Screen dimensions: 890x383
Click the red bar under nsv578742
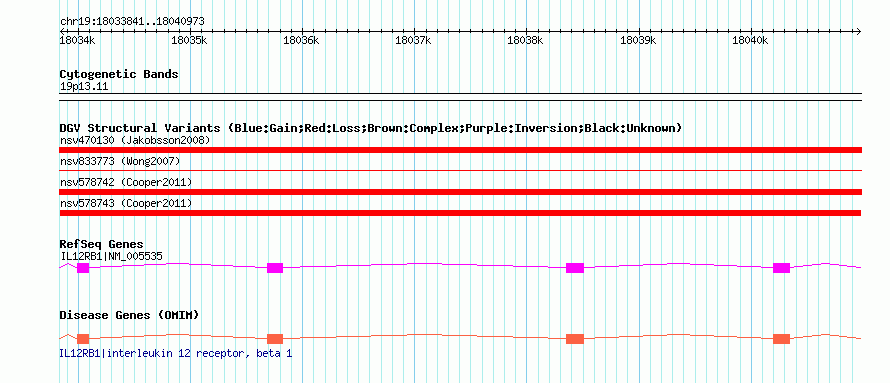tap(460, 192)
